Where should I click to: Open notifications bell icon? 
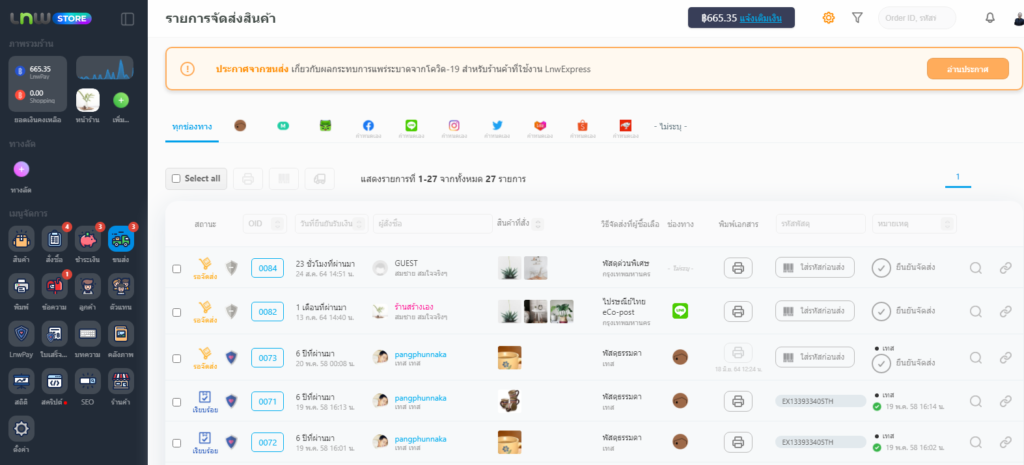[x=990, y=18]
